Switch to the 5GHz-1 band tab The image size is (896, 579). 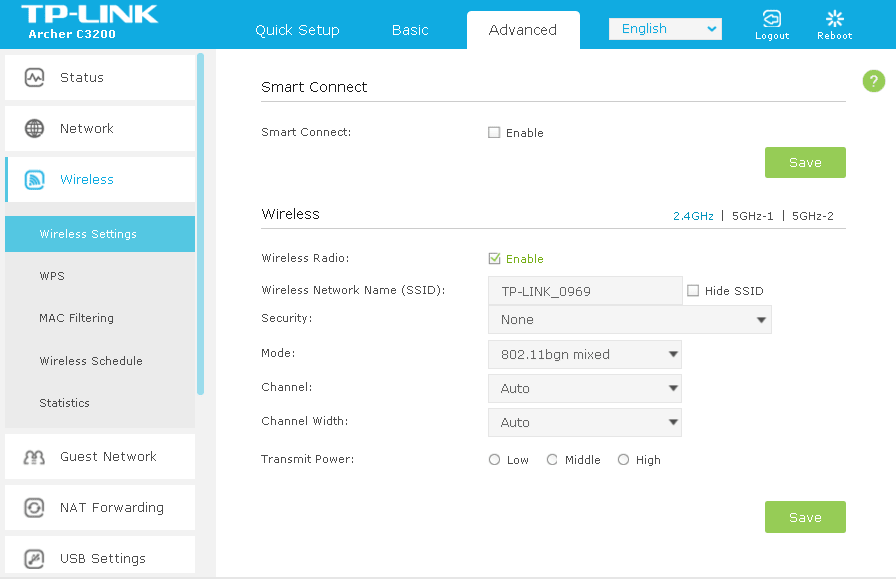[x=752, y=215]
